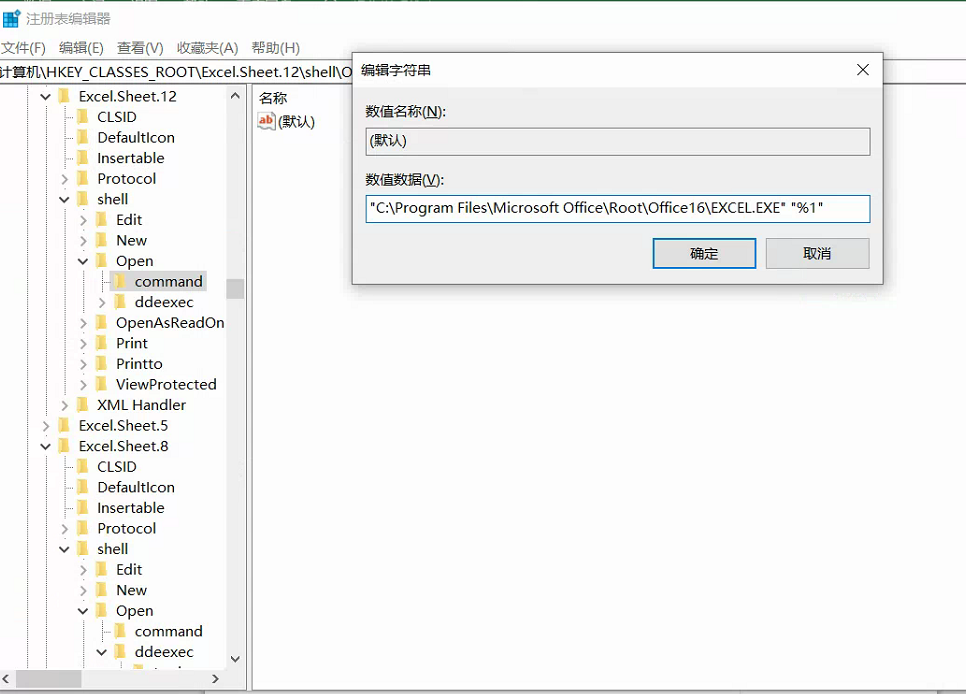Click the Excel.Sheet.5 folder icon
The height and width of the screenshot is (694, 966).
65,426
